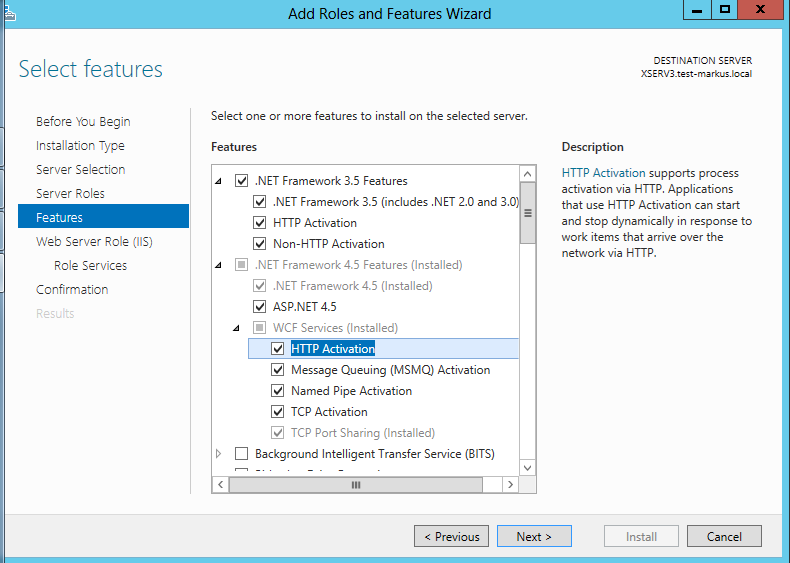Check Background Intelligent Transfer Service checkbox

coord(241,454)
